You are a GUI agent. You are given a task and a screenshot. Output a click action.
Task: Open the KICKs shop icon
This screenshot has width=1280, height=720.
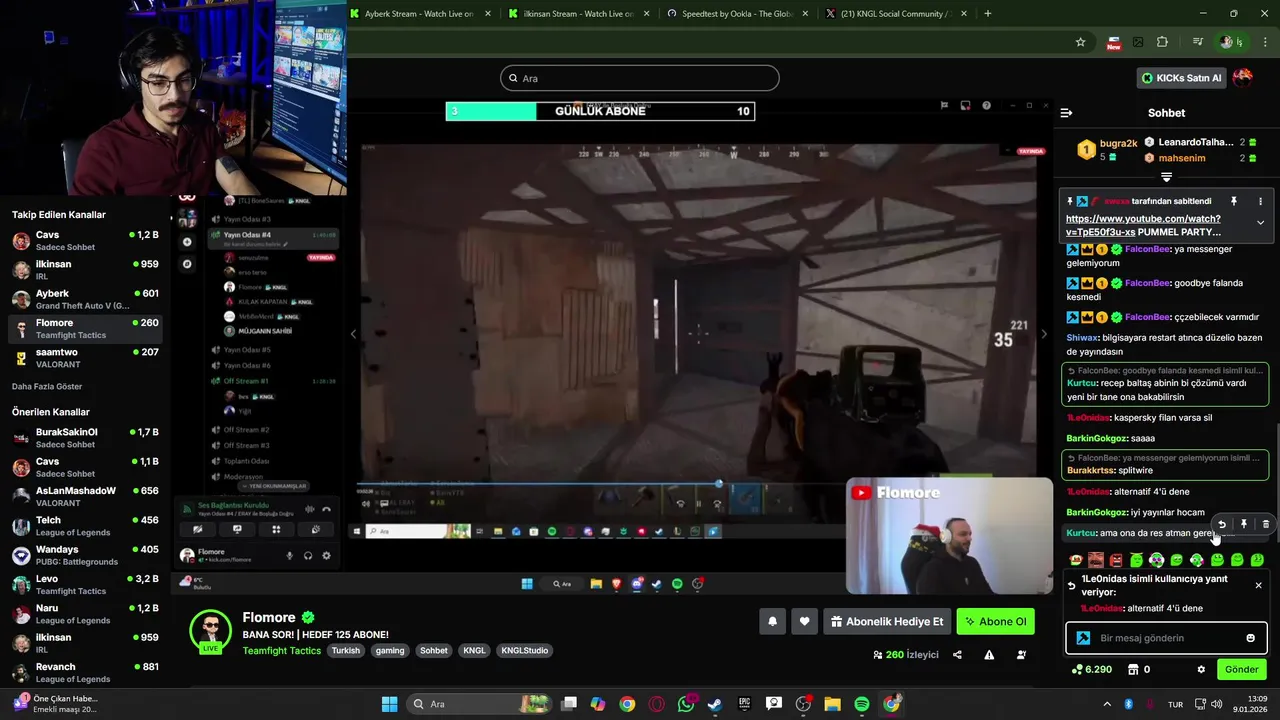tap(1135, 669)
